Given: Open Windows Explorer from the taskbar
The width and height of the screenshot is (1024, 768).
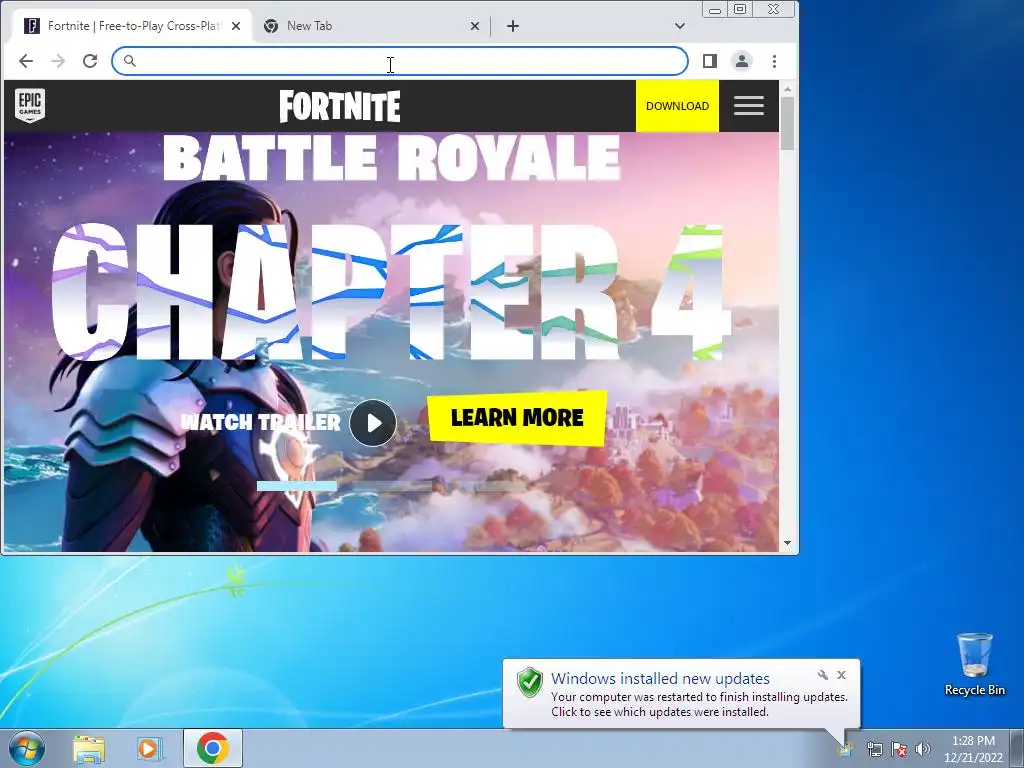Looking at the screenshot, I should [89, 748].
